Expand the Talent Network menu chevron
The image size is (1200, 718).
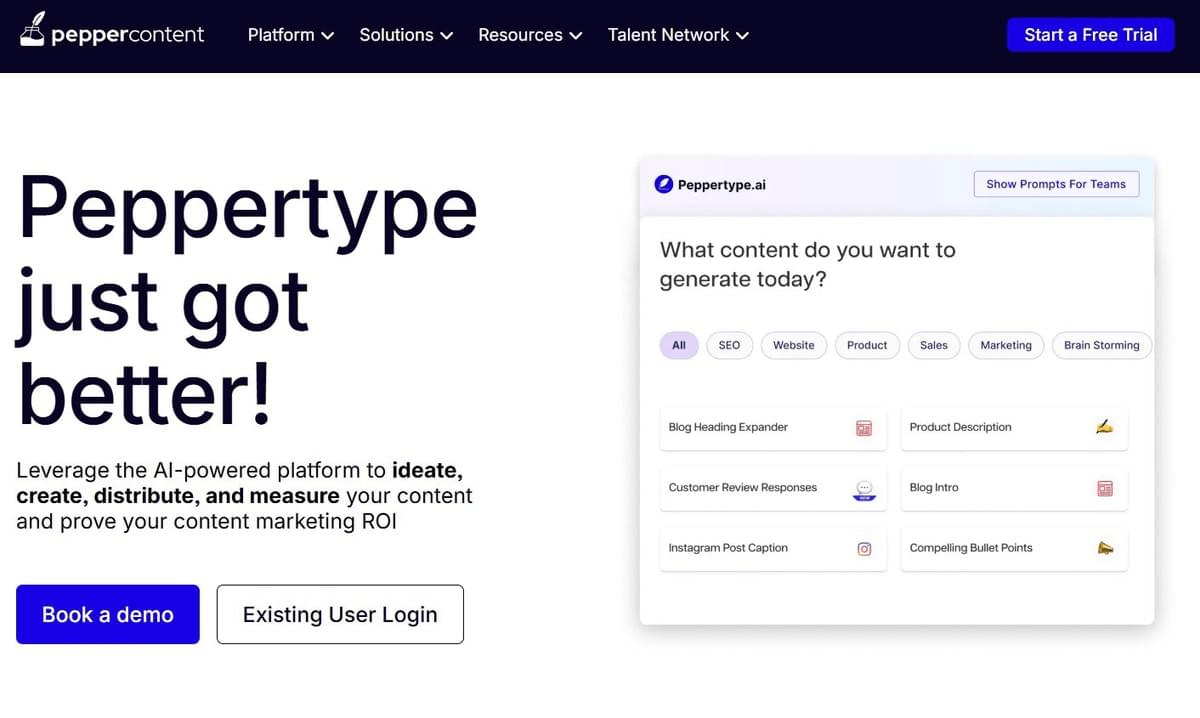pos(742,36)
